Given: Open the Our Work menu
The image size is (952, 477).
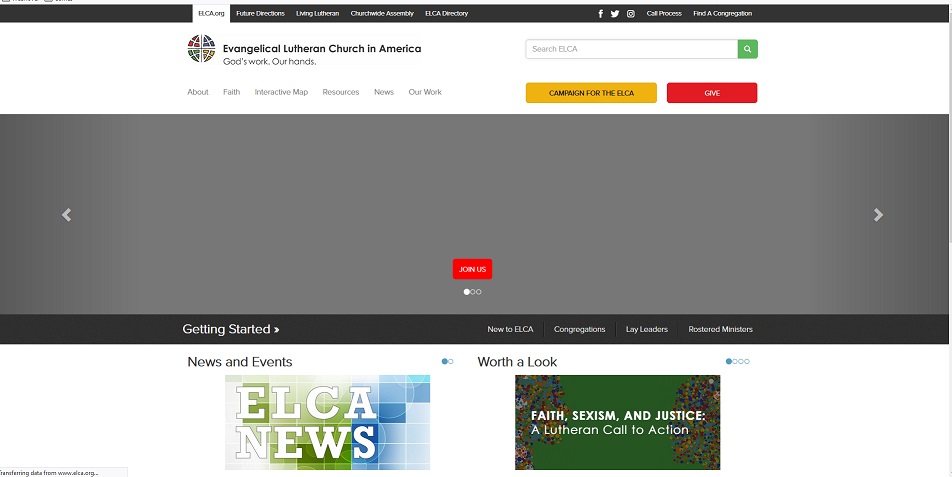Looking at the screenshot, I should (425, 92).
